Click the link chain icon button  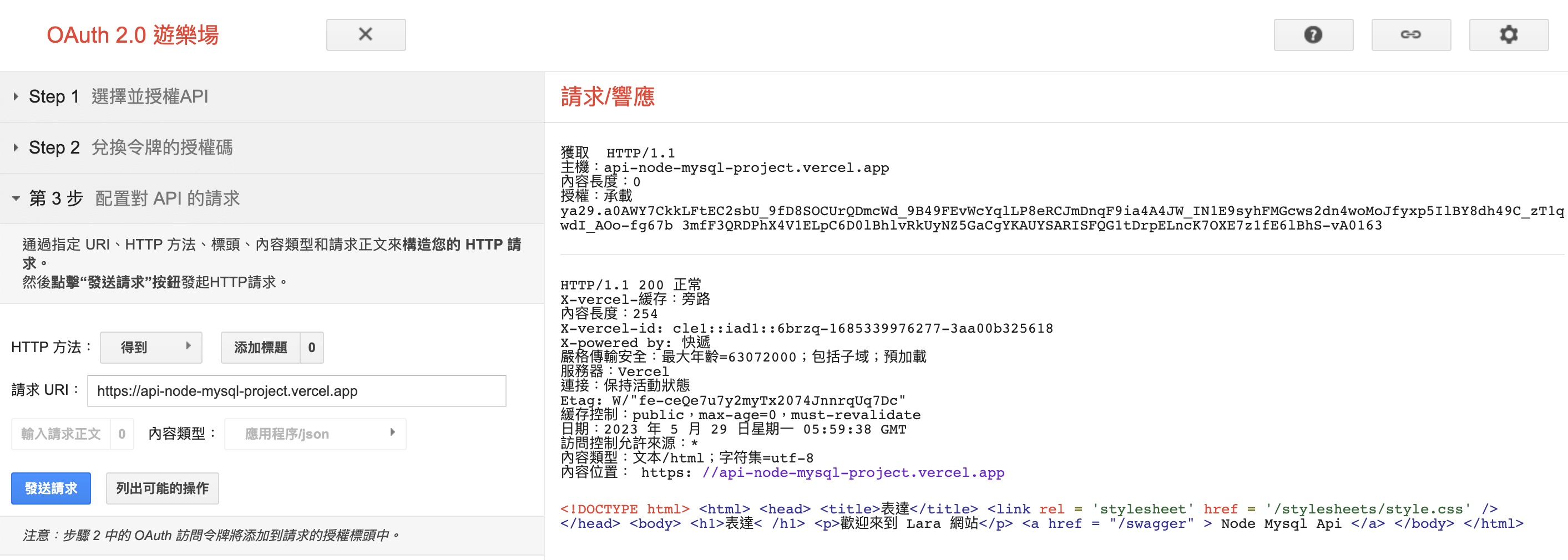coord(1410,35)
